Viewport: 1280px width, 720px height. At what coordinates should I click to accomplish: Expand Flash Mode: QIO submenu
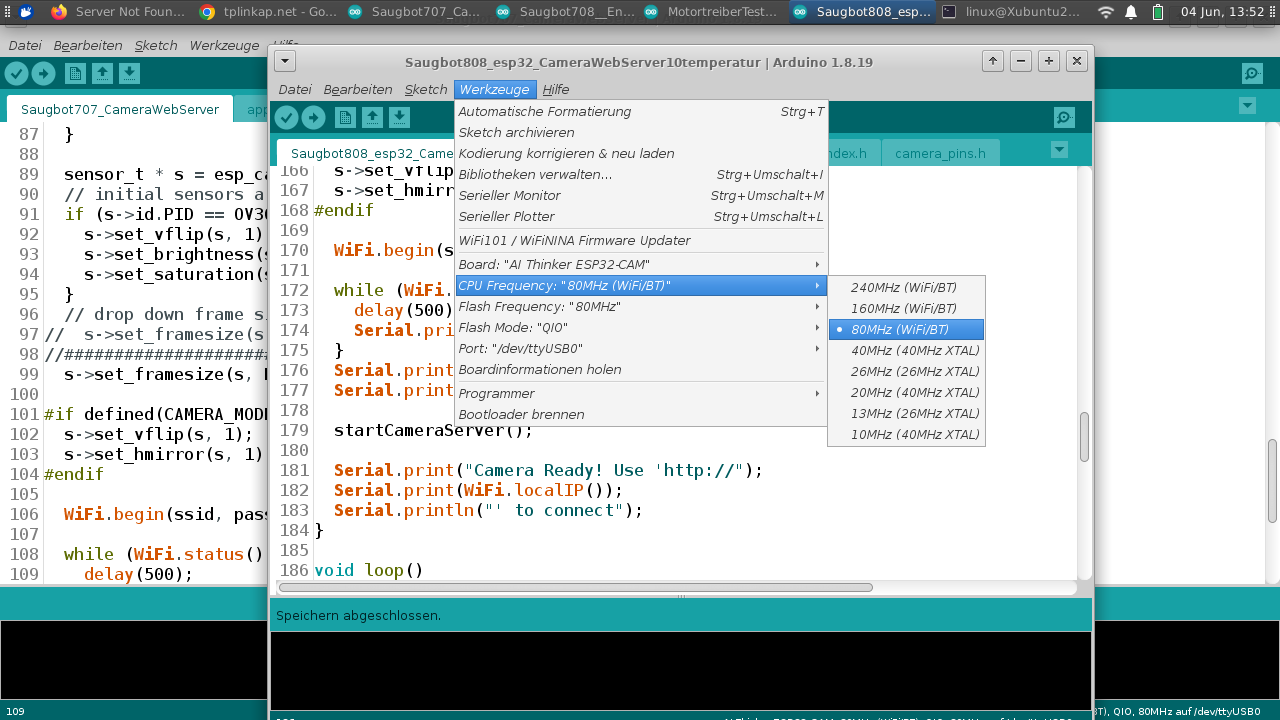(641, 327)
